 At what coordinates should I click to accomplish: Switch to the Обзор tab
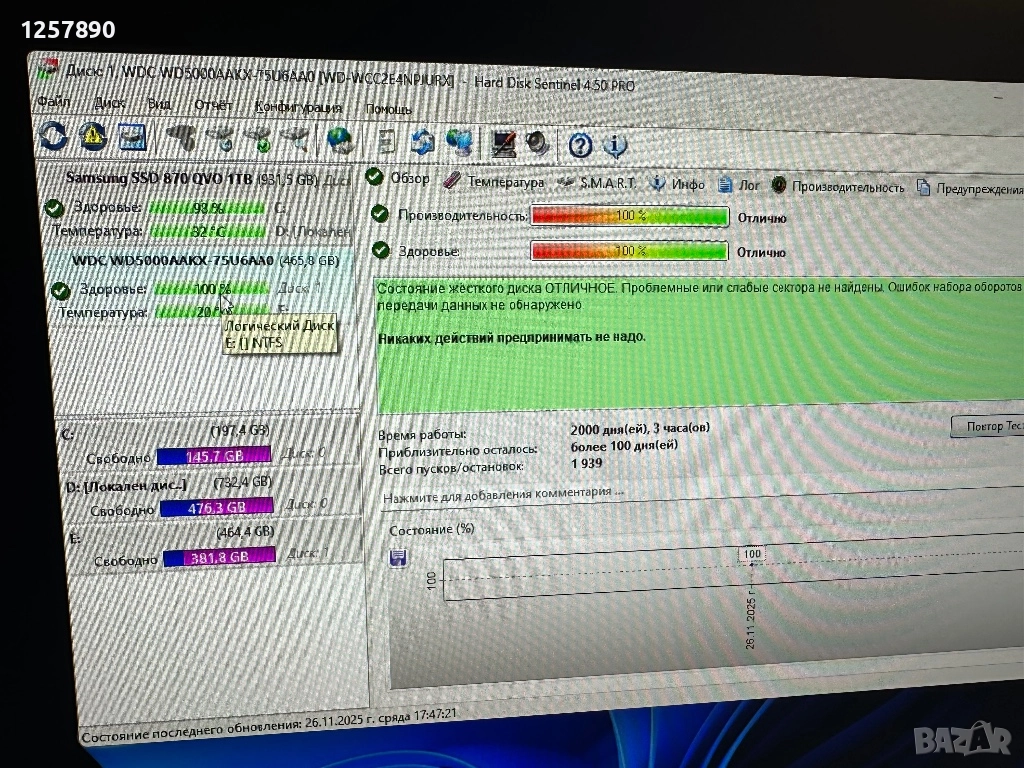click(398, 178)
